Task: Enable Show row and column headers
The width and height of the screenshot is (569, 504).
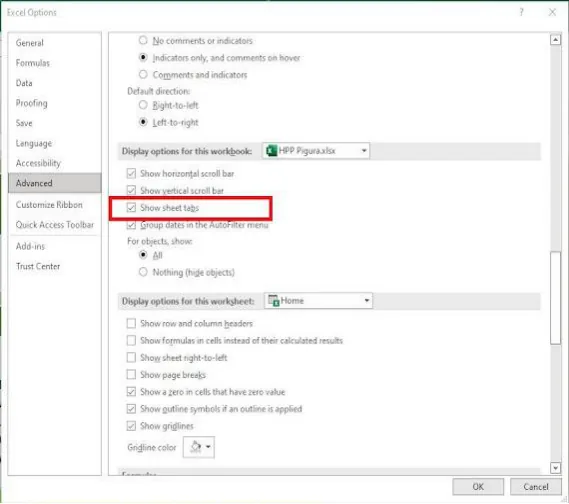Action: [x=131, y=323]
